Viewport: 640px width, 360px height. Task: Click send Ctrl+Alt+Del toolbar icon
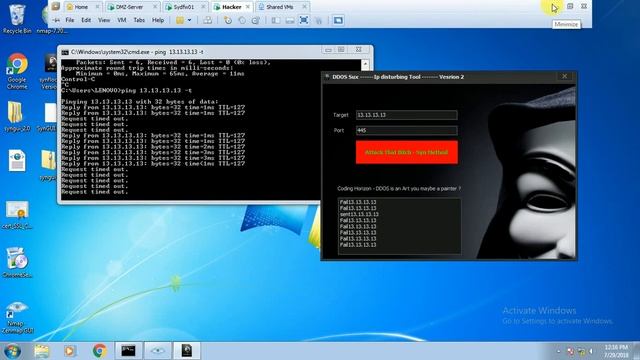coord(207,20)
